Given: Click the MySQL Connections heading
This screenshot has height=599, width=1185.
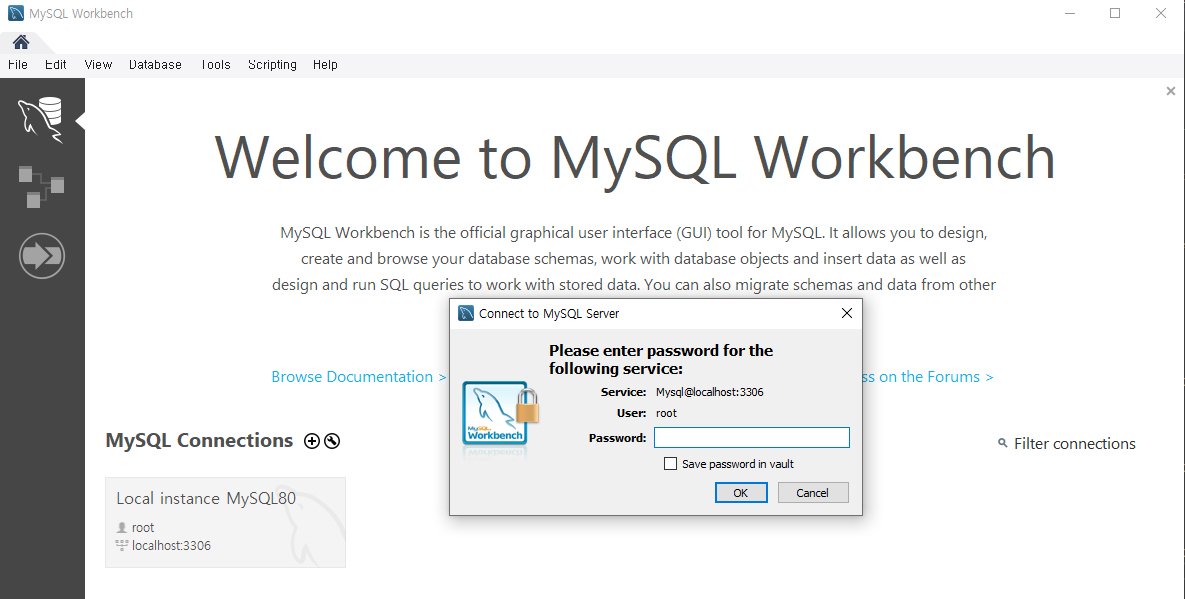Looking at the screenshot, I should (200, 440).
